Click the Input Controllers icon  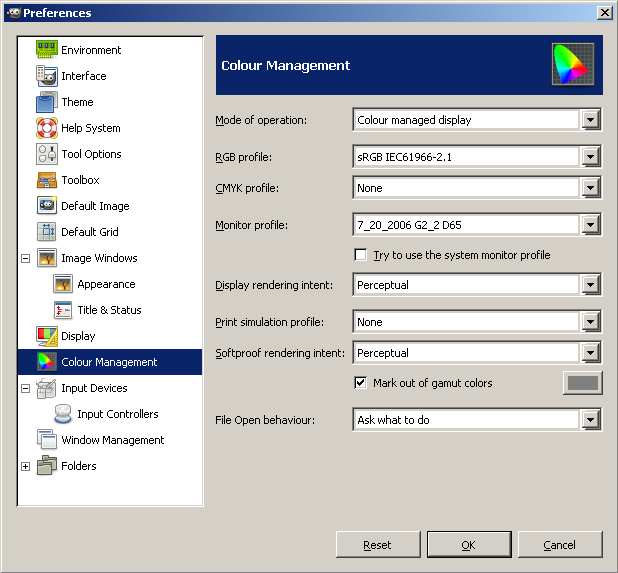[63, 414]
